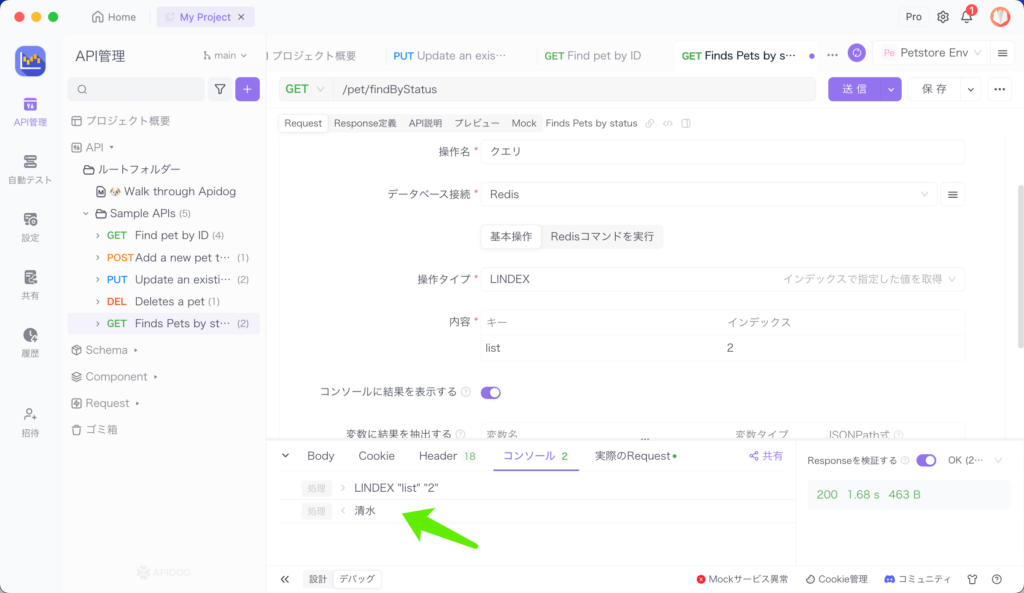Expand the Sample APIs folder chevron
Image resolution: width=1024 pixels, height=593 pixels.
coord(86,214)
